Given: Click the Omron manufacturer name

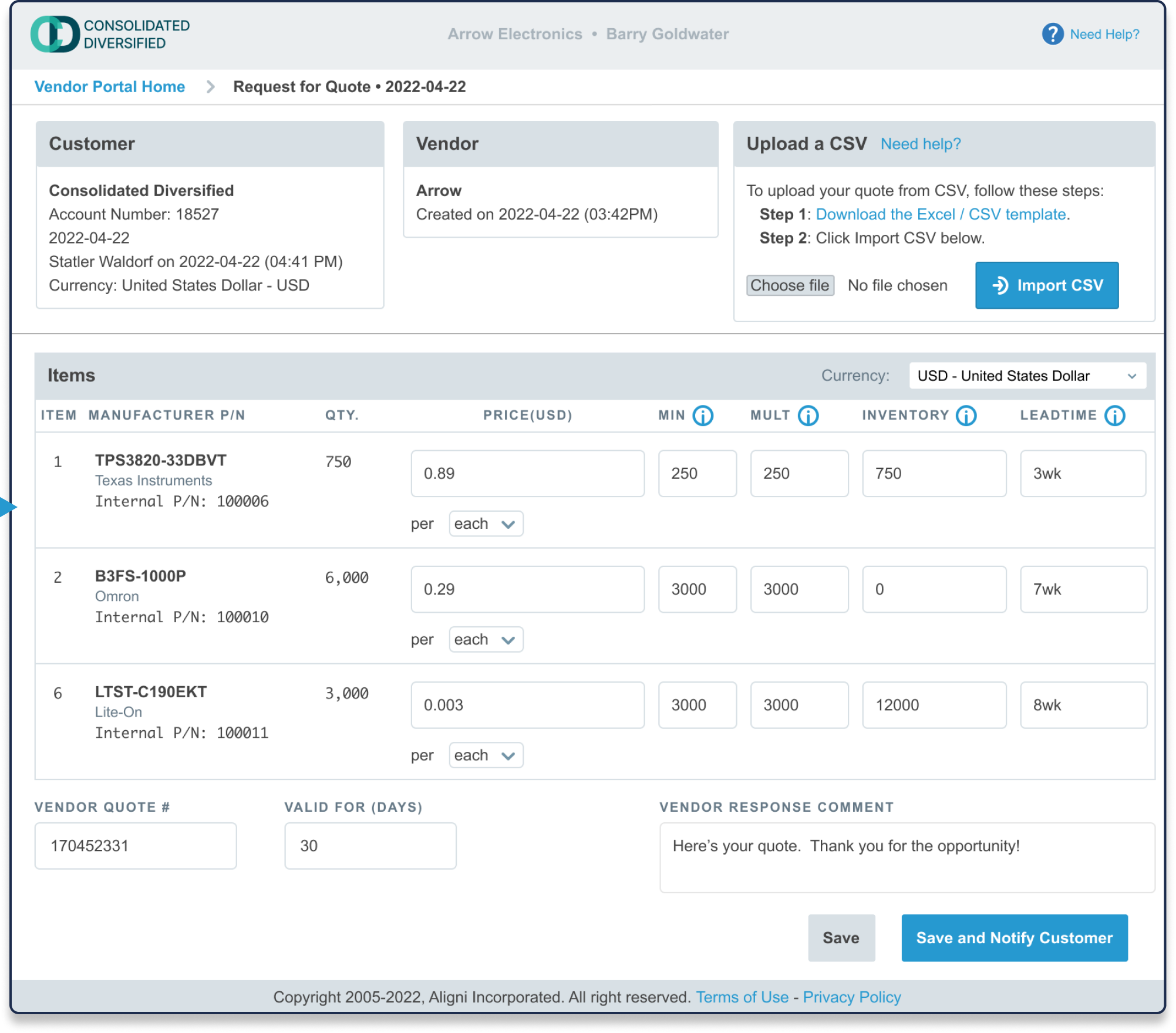Looking at the screenshot, I should pyautogui.click(x=117, y=596).
